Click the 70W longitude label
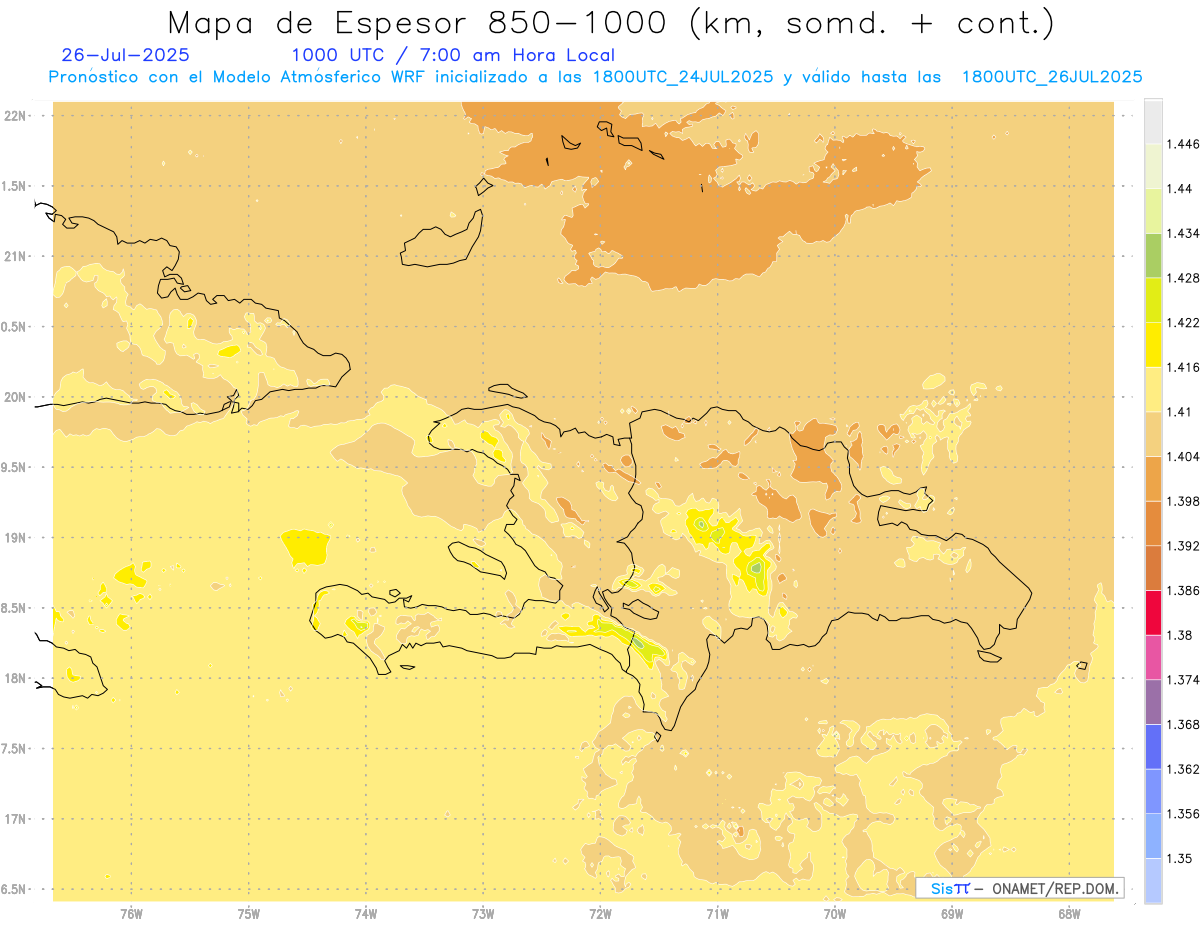The height and width of the screenshot is (927, 1200). tap(835, 915)
